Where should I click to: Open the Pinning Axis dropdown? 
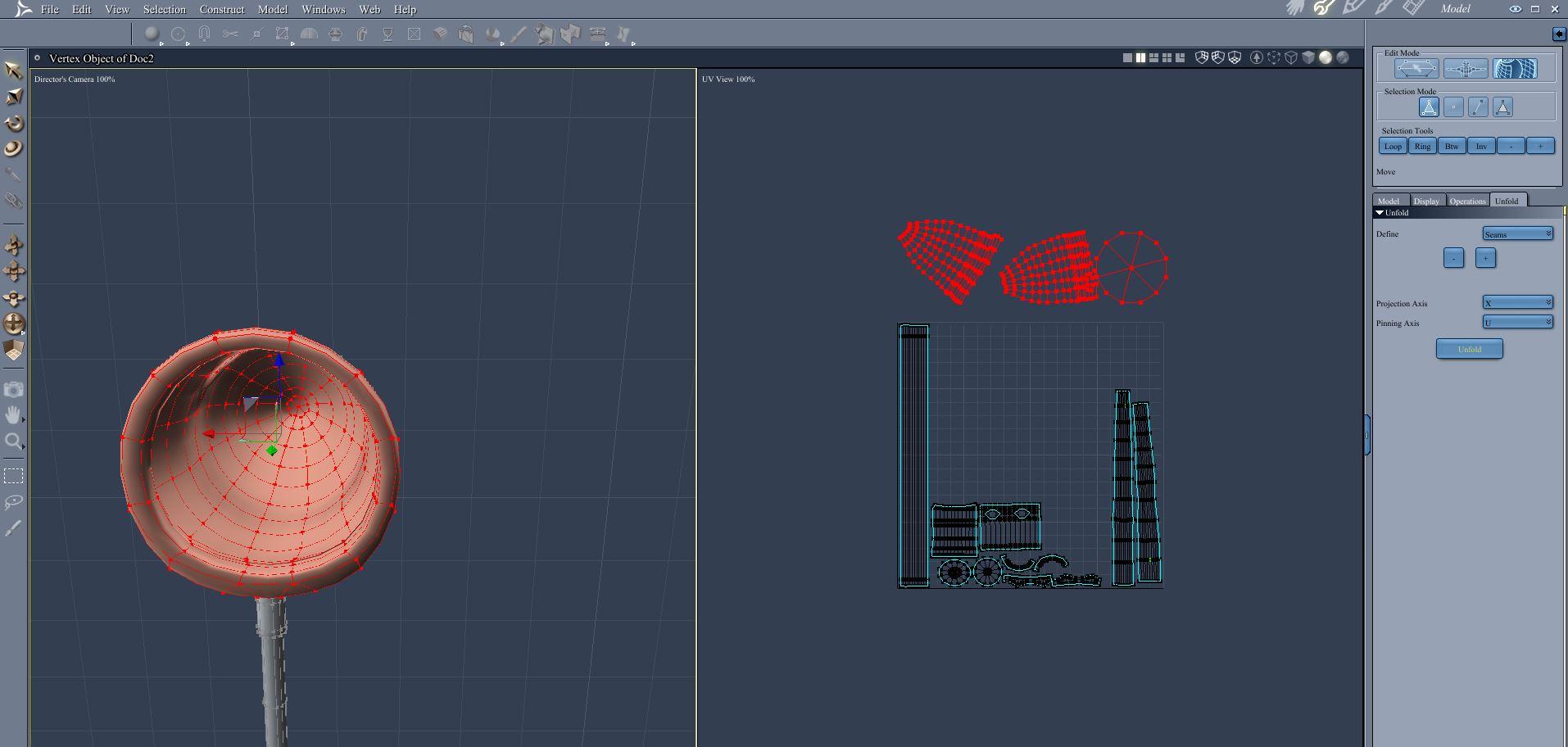pyautogui.click(x=1518, y=323)
